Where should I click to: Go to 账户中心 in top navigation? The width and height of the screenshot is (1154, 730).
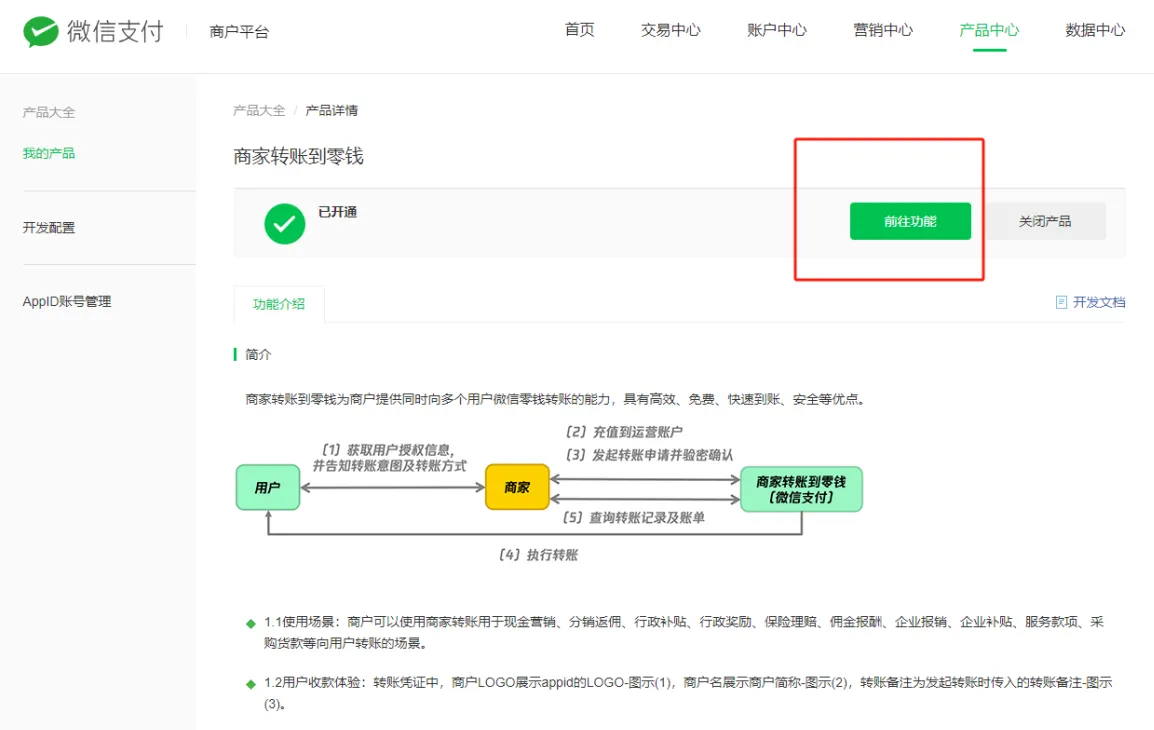tap(776, 30)
